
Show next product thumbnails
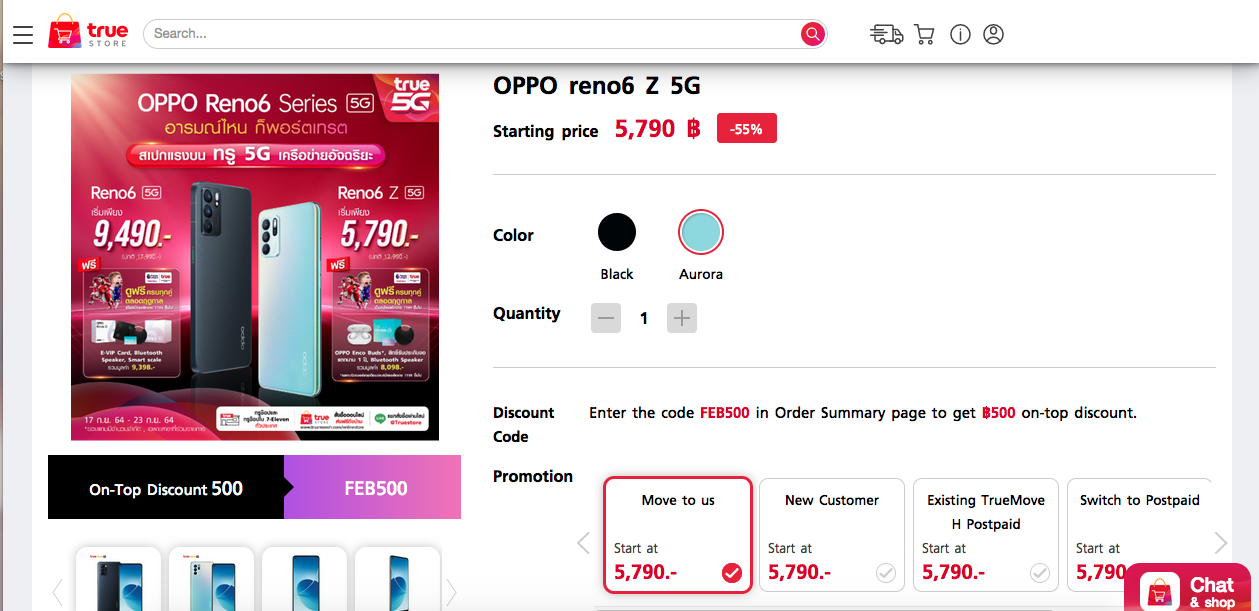(451, 592)
